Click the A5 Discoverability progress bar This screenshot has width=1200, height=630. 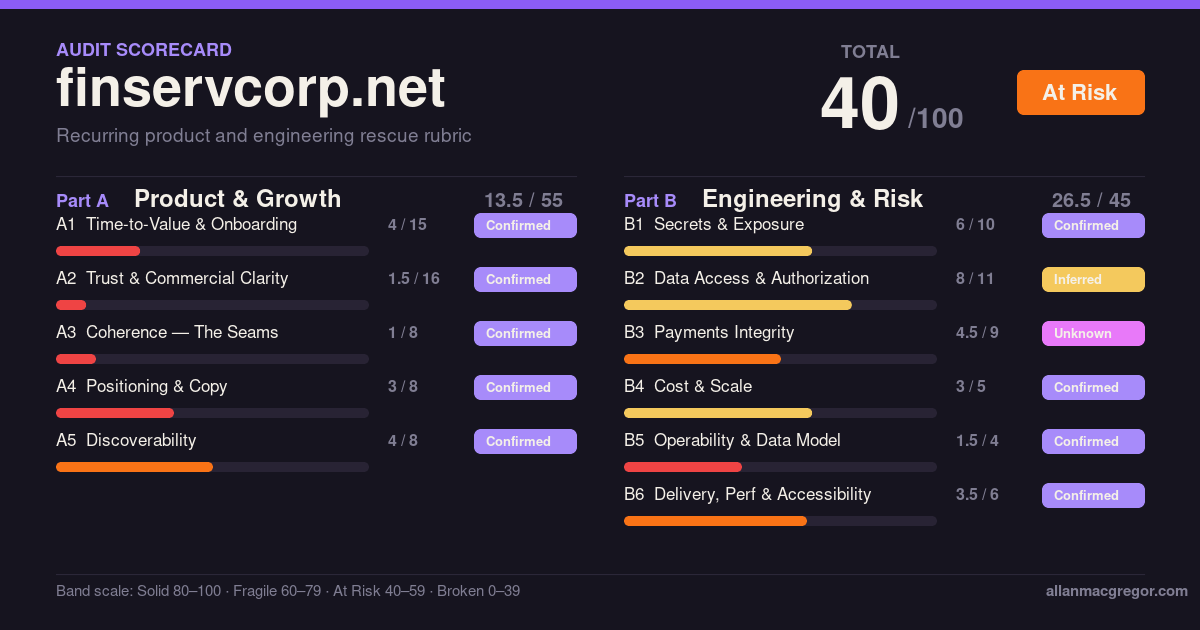[212, 467]
